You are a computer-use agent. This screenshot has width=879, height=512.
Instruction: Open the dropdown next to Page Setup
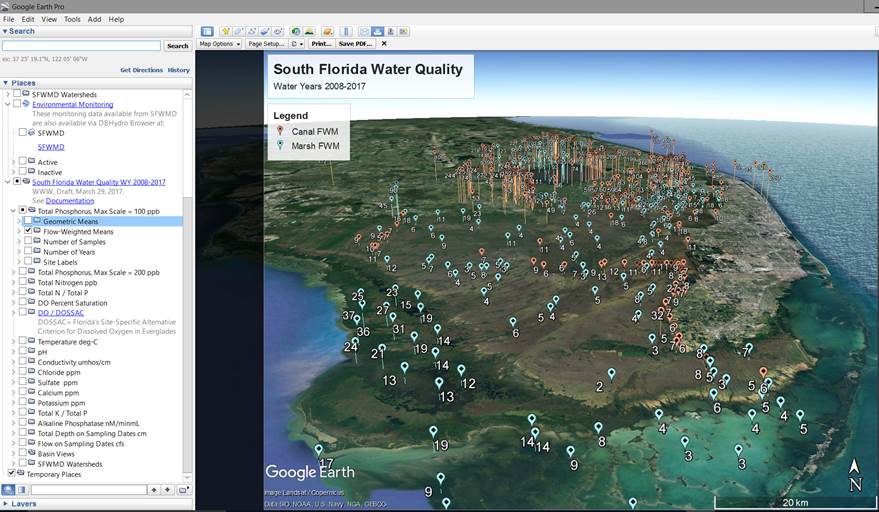297,43
